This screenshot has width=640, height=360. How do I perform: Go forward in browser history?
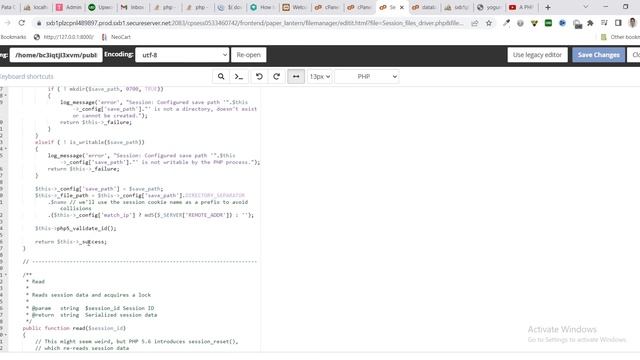[7, 23]
